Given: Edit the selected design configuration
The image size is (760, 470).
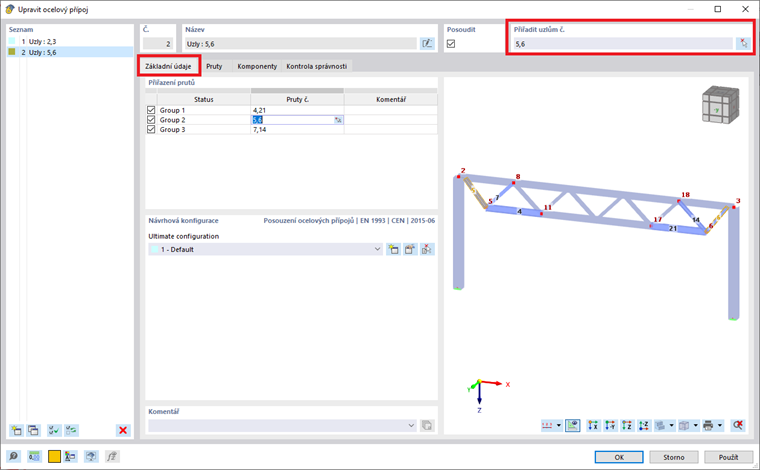Looking at the screenshot, I should 410,250.
